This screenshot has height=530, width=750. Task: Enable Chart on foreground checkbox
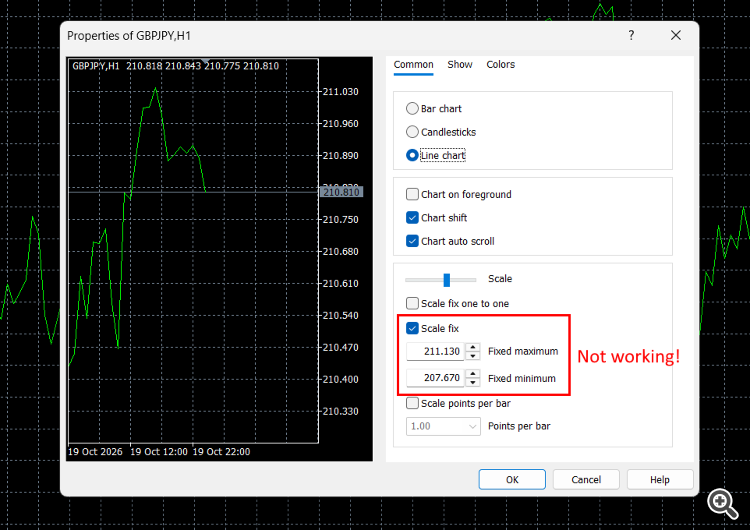pos(412,194)
